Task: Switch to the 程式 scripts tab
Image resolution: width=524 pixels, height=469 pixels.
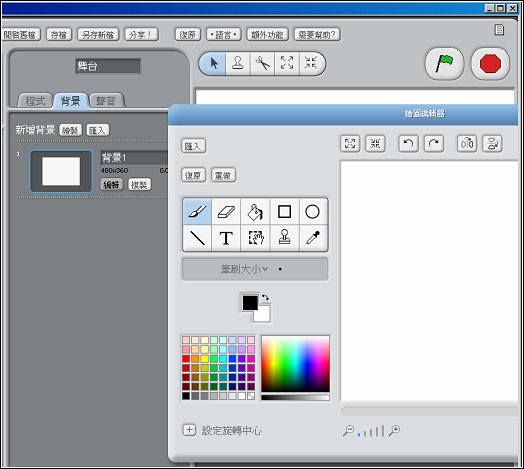Action: click(x=35, y=101)
